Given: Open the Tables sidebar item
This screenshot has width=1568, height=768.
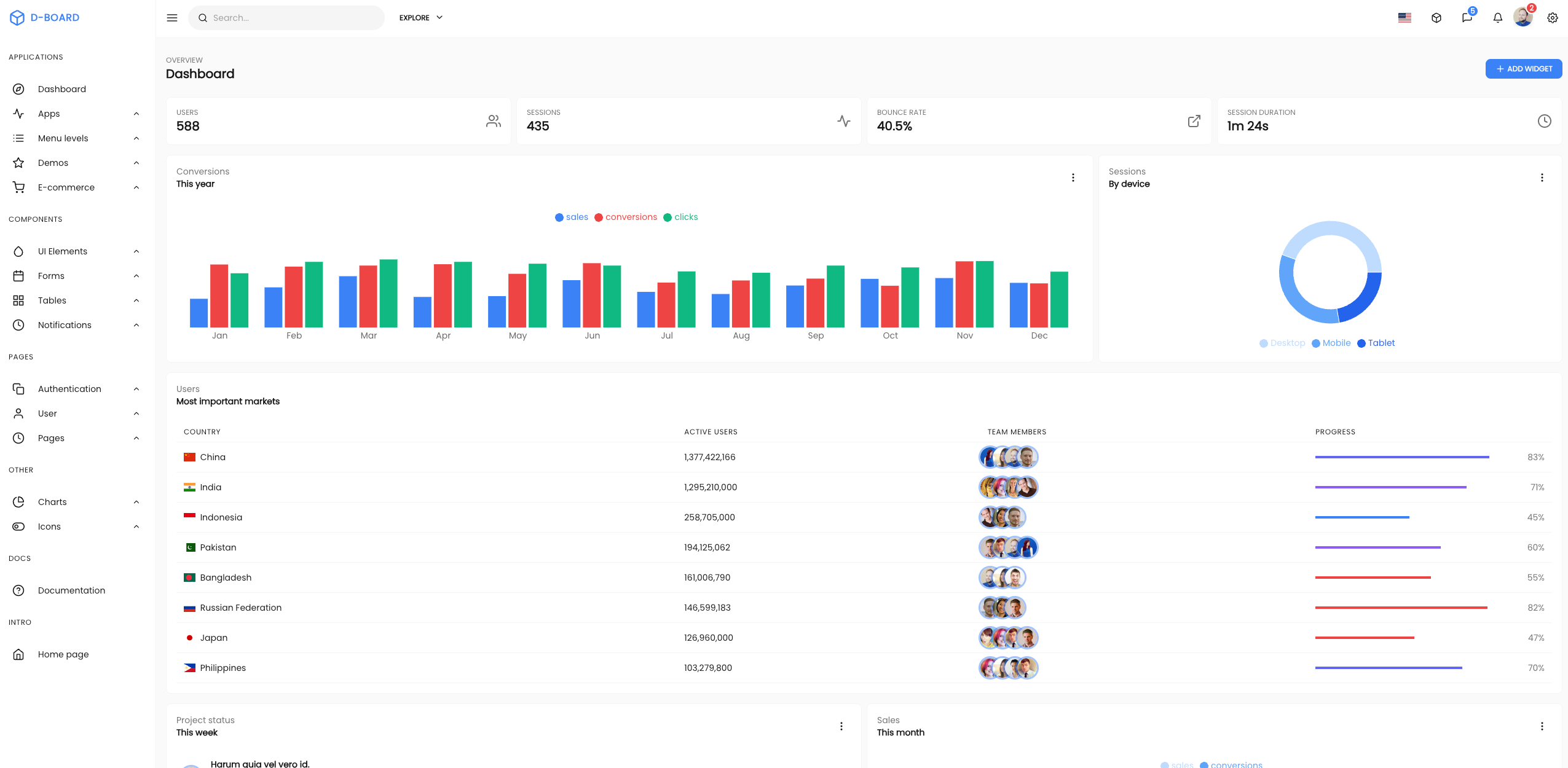Looking at the screenshot, I should click(77, 300).
